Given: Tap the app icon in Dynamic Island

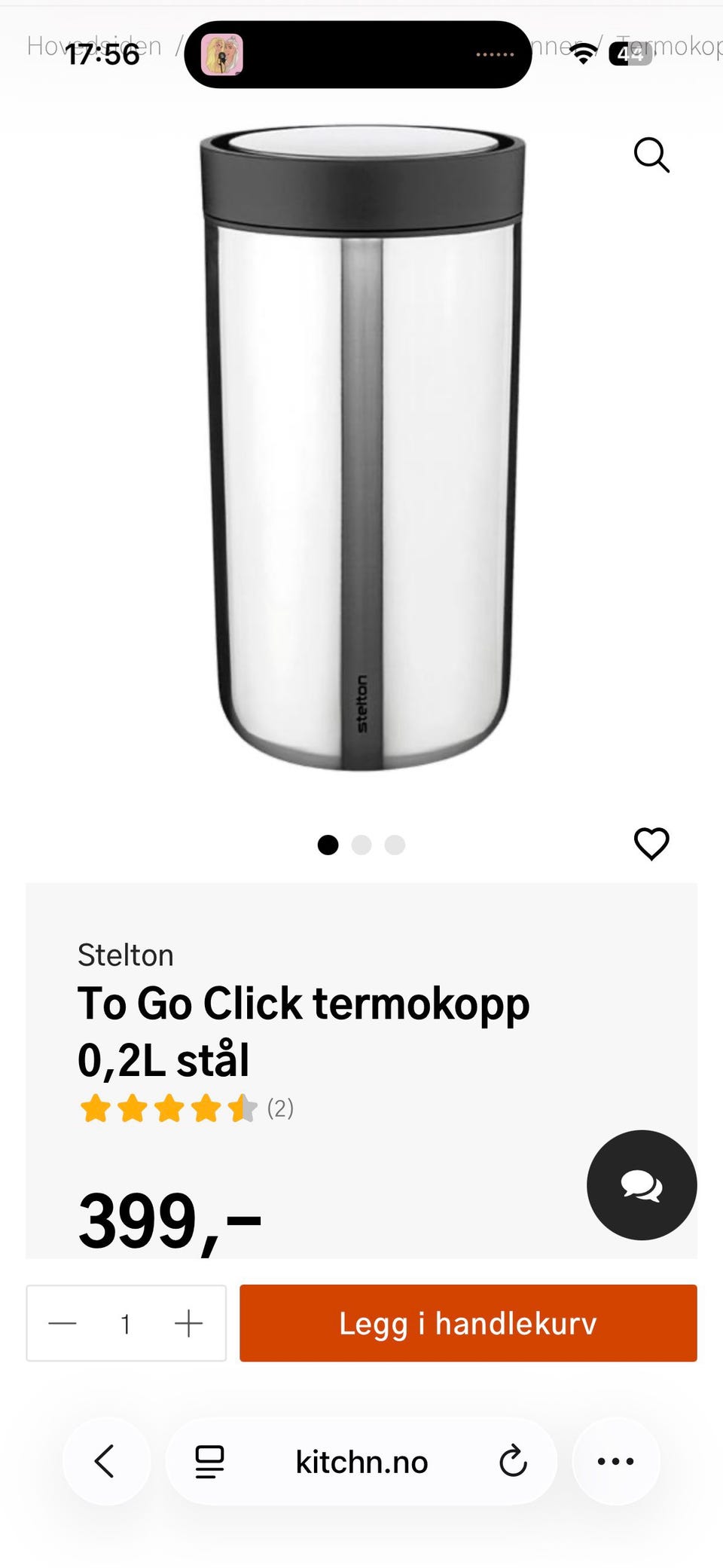Looking at the screenshot, I should coord(222,55).
